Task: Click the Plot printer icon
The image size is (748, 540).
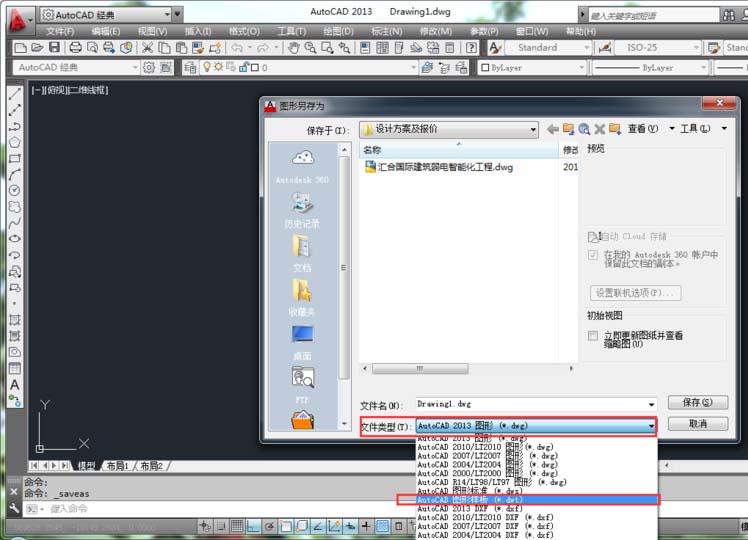Action: (75, 48)
